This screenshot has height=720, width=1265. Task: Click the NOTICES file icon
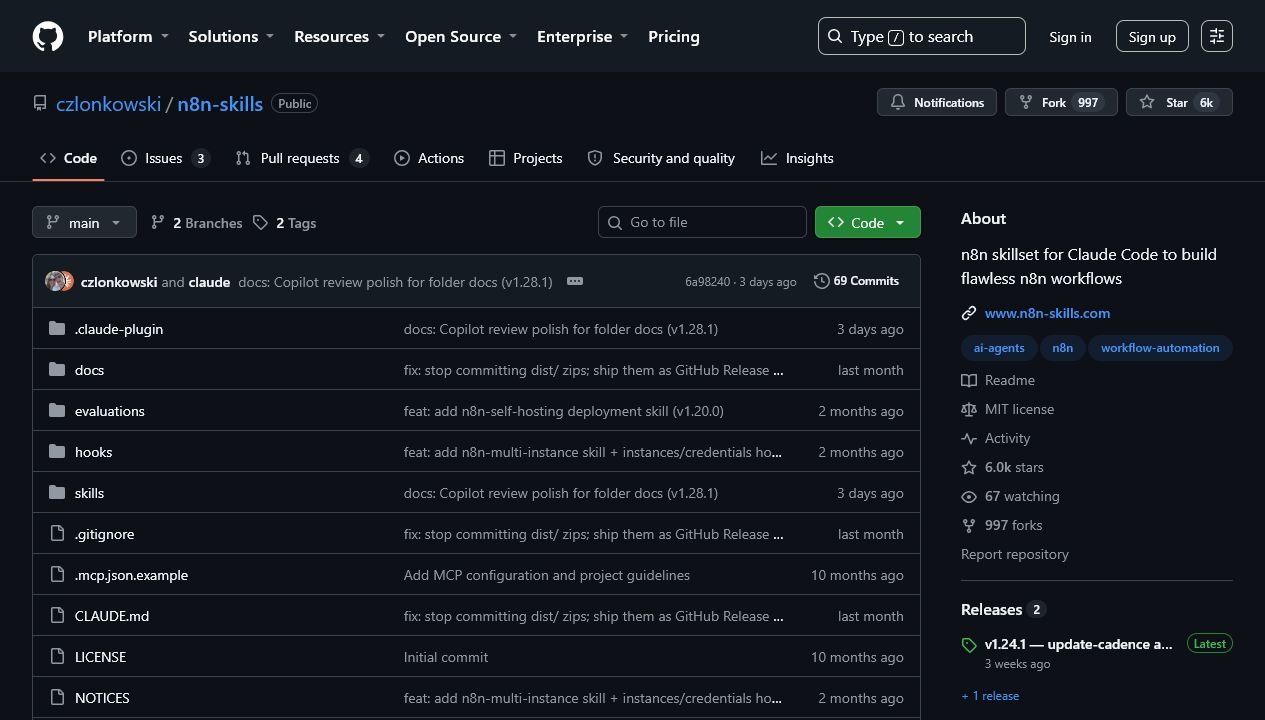57,698
